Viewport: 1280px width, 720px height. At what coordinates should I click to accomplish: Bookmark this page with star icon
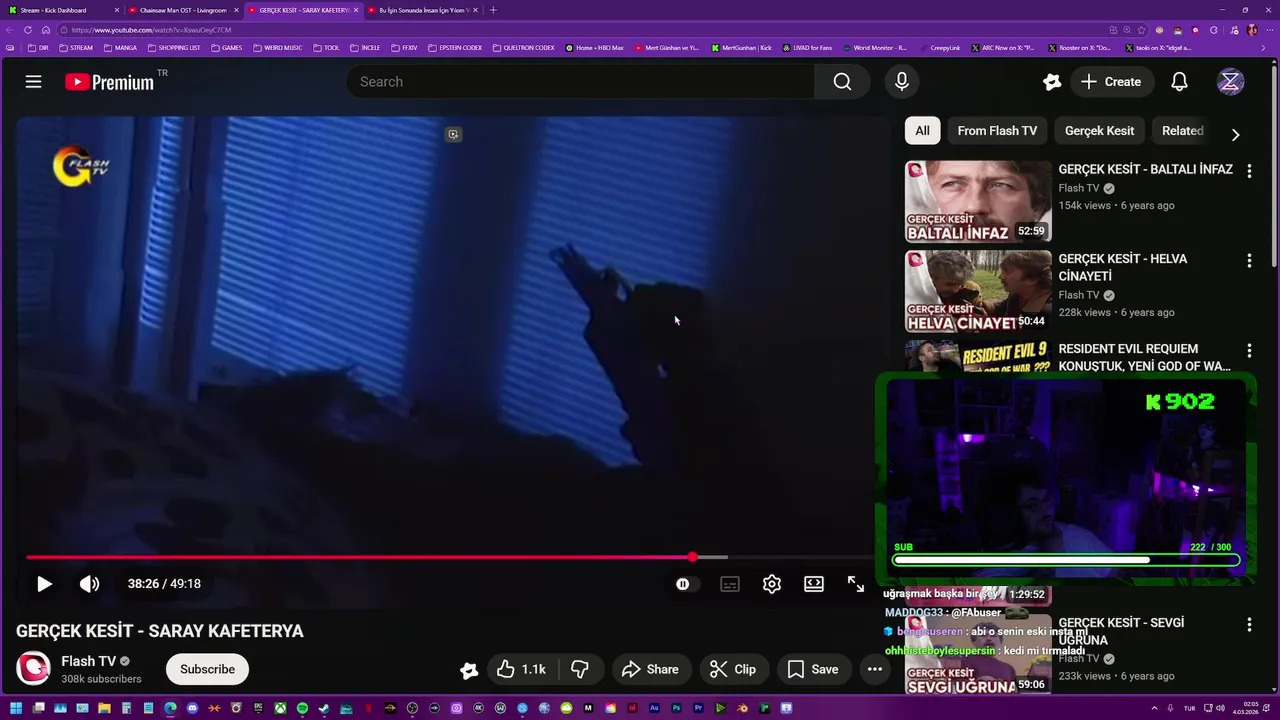[x=1142, y=30]
